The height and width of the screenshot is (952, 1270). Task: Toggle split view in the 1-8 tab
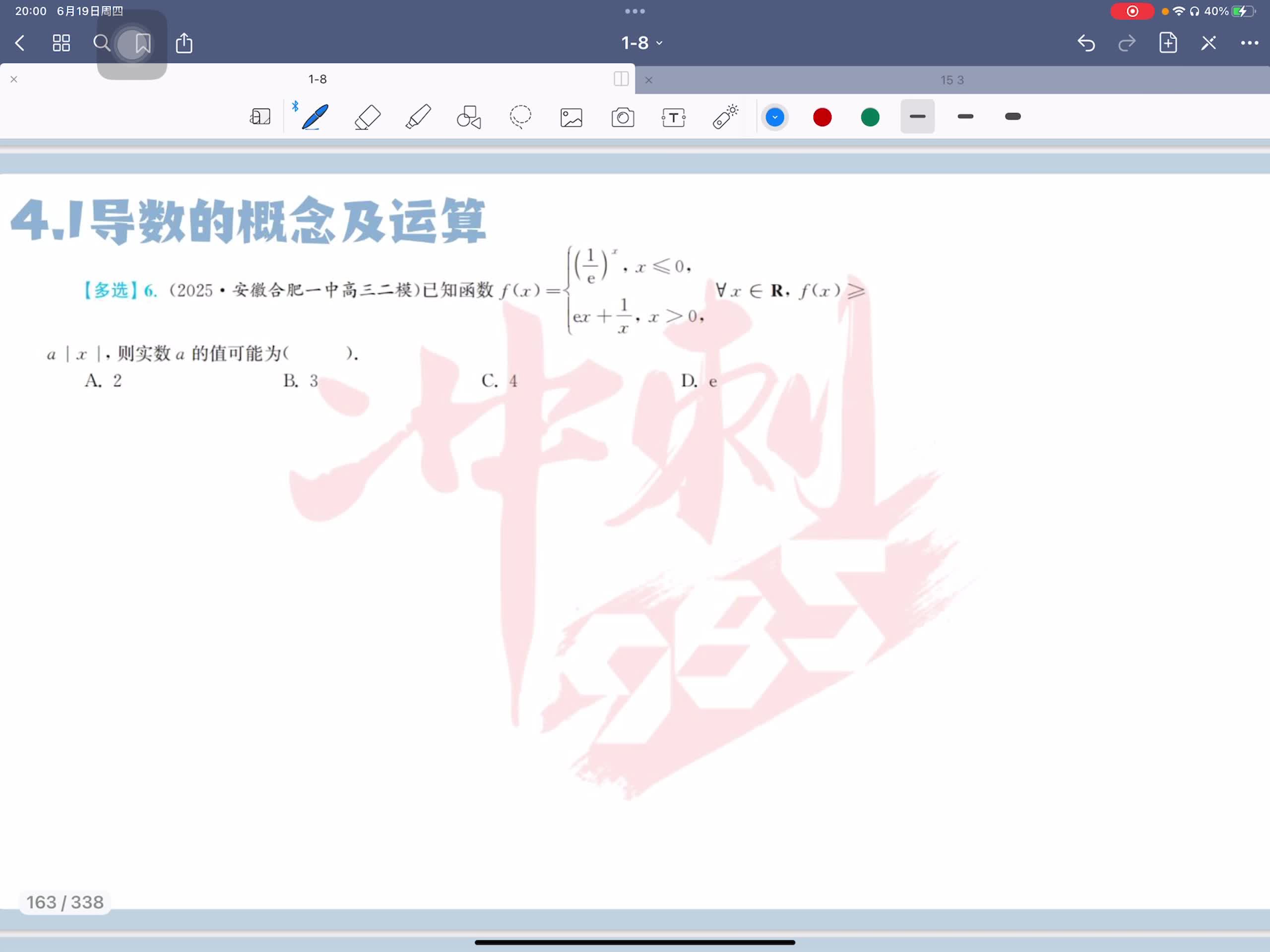click(621, 79)
